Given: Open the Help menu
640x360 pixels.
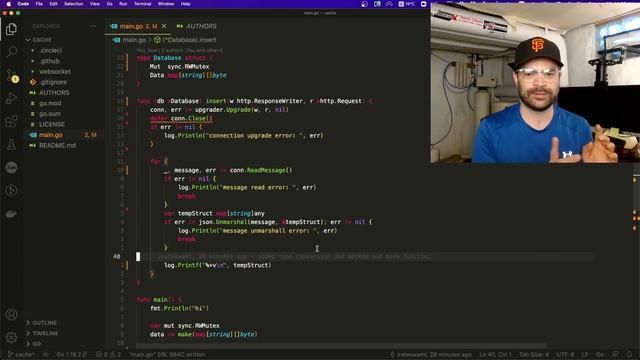Looking at the screenshot, I should click(185, 4).
